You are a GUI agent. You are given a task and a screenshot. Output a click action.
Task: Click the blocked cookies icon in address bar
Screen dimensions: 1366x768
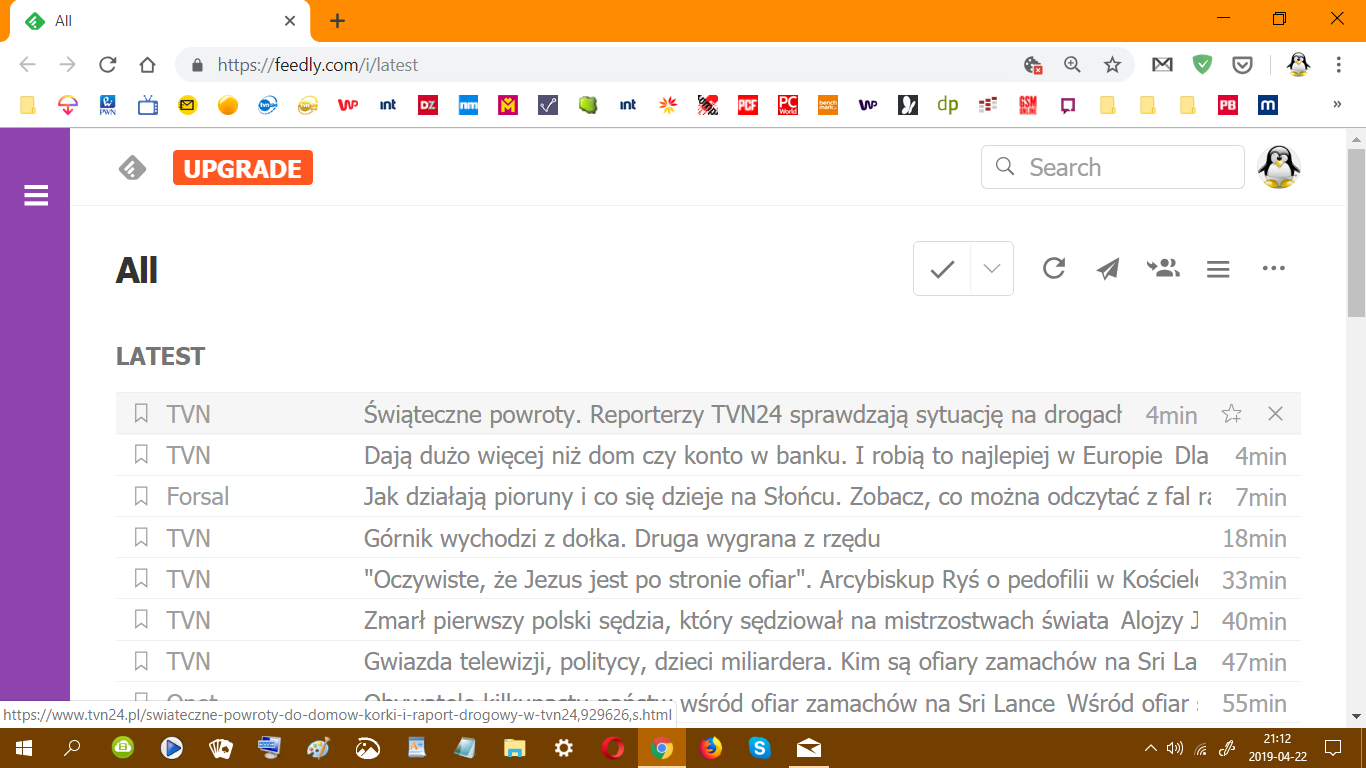coord(1033,65)
